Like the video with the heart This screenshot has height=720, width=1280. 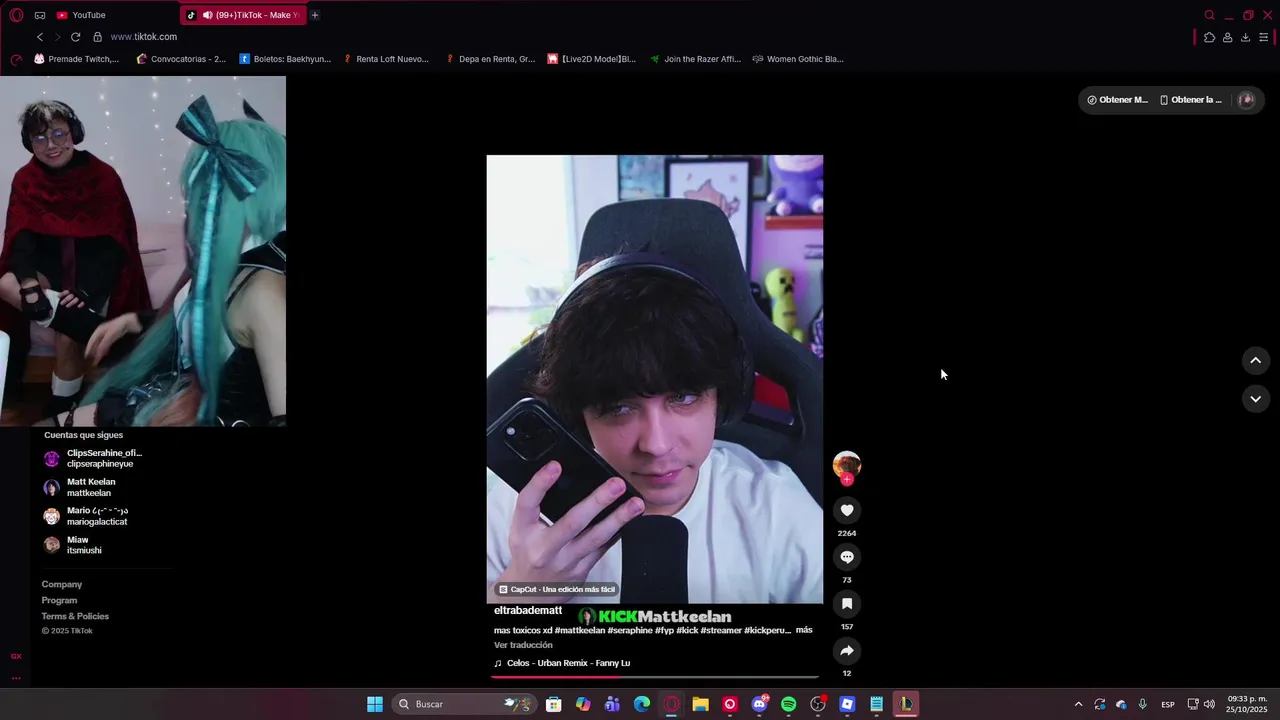(847, 510)
